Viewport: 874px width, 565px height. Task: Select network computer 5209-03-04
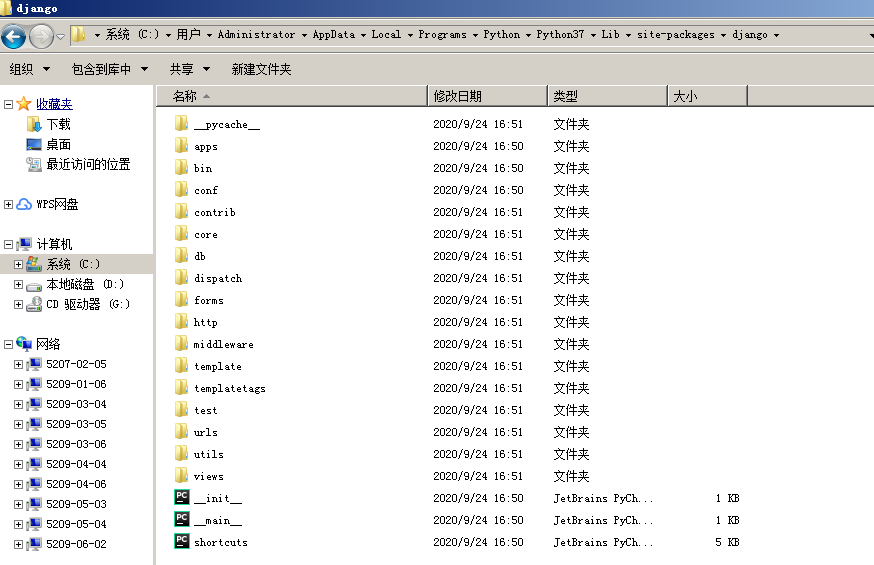76,404
